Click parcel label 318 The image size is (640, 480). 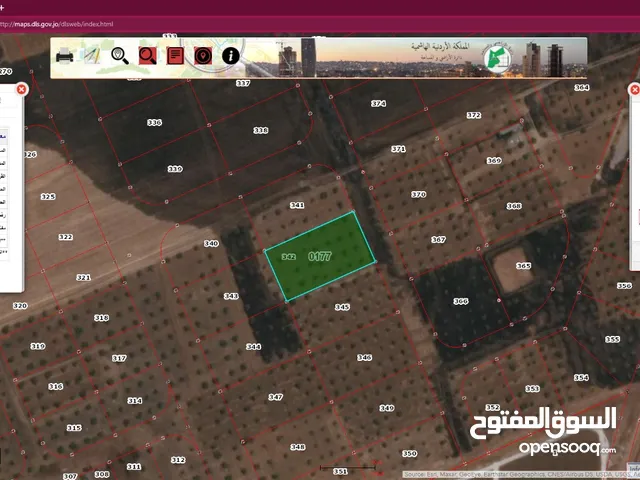pos(102,318)
